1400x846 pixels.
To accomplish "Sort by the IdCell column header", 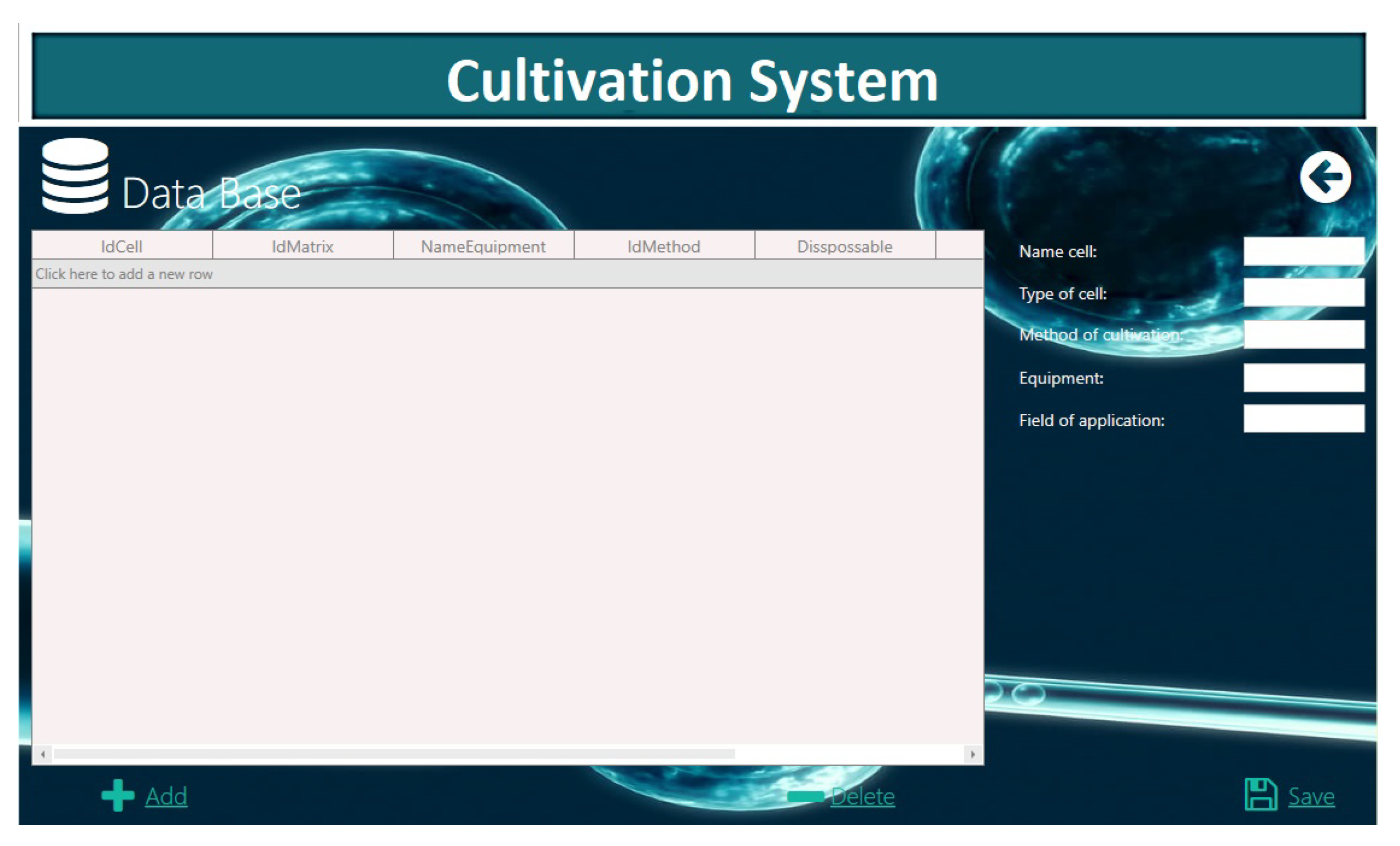I will (121, 246).
